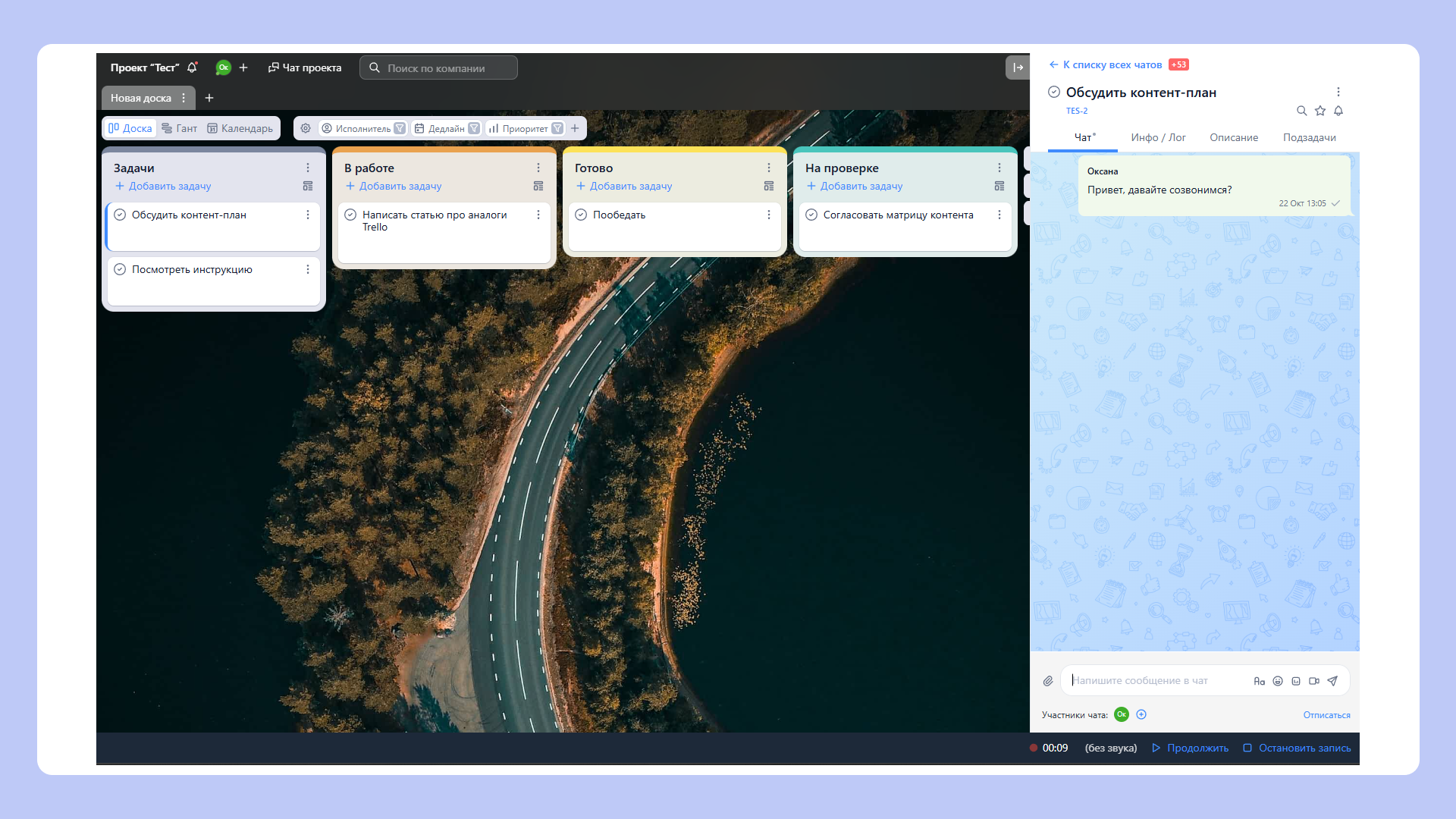This screenshot has width=1456, height=819.
Task: Complete 'Согласовать матрицу контента' task circle
Action: (x=811, y=215)
